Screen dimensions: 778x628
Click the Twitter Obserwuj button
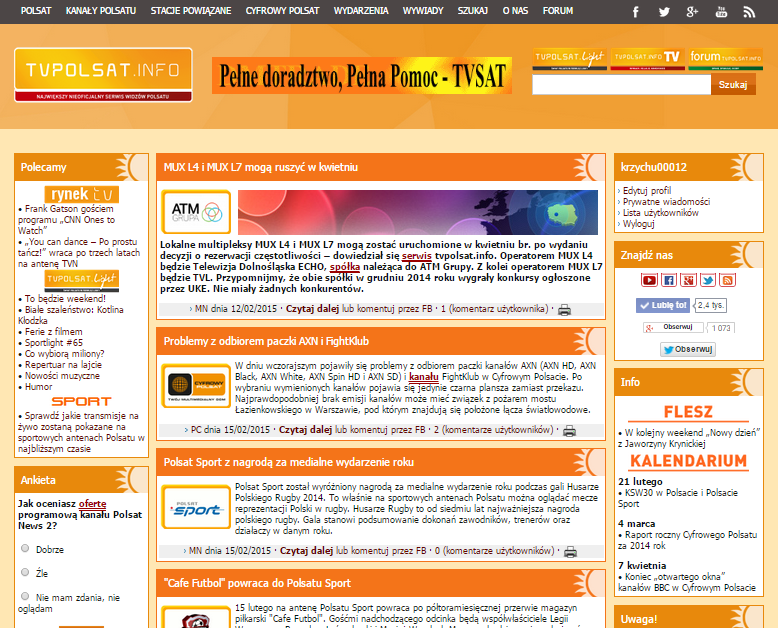coord(688,349)
